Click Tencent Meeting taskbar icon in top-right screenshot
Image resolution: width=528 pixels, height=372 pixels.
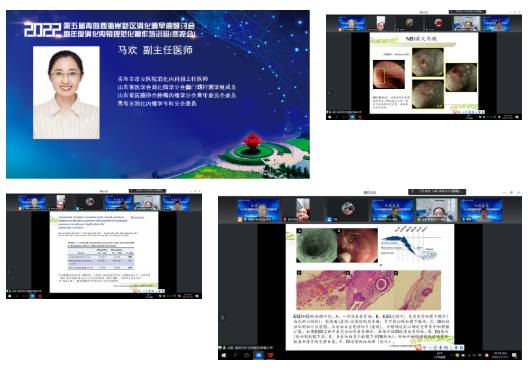[352, 117]
